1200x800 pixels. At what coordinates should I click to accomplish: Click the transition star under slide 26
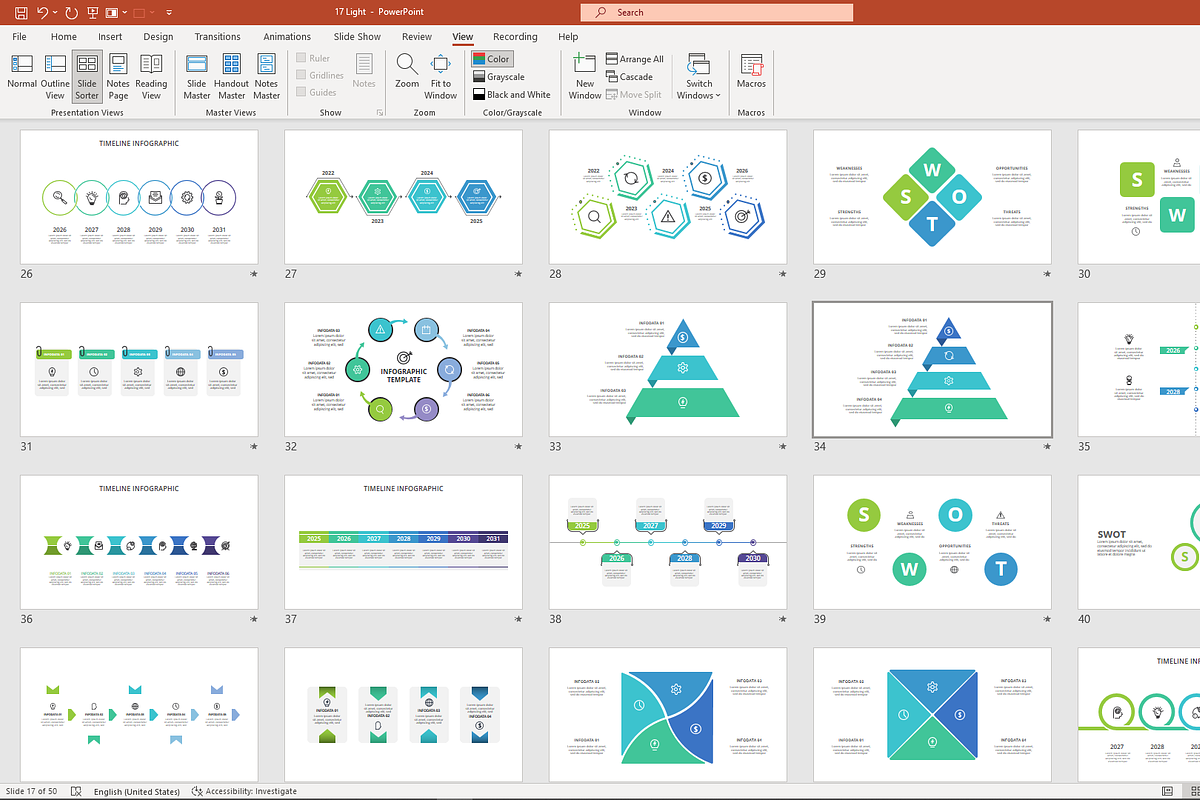254,274
